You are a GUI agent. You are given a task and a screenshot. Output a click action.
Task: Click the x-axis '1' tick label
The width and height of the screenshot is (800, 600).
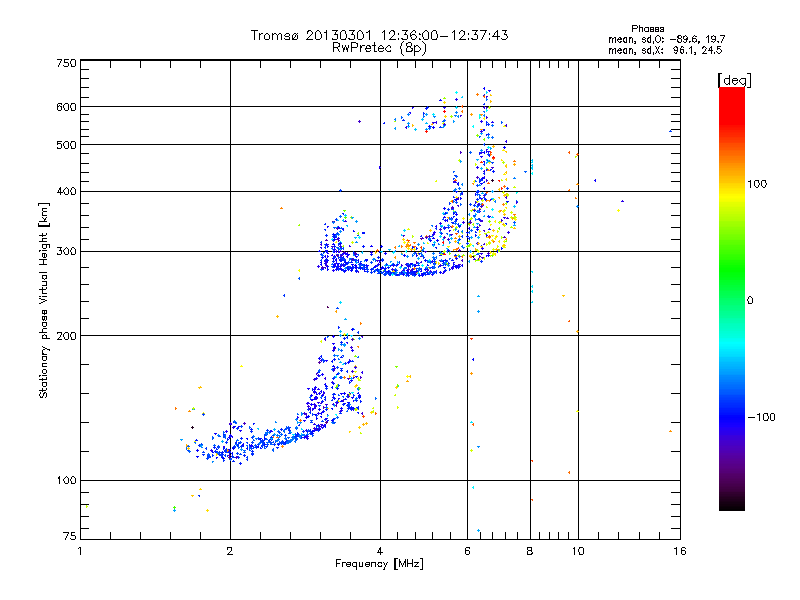(x=80, y=551)
